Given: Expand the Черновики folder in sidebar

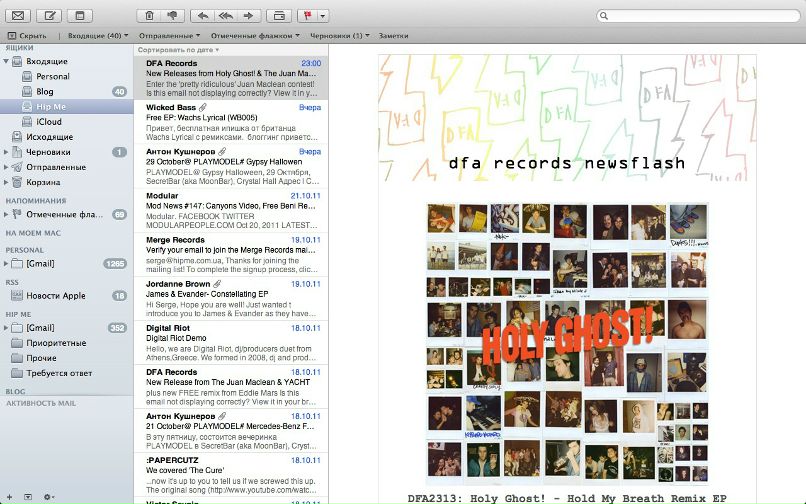Looking at the screenshot, I should [x=6, y=152].
